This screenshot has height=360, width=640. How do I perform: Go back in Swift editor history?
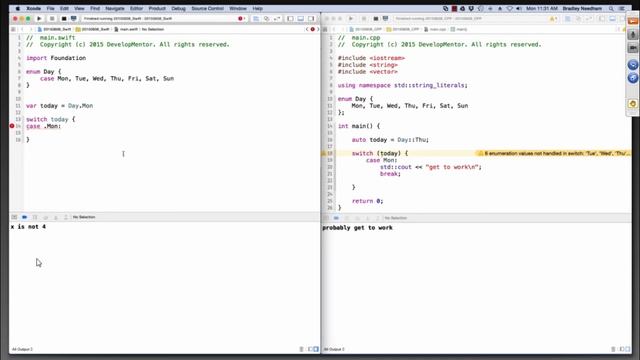click(x=22, y=29)
